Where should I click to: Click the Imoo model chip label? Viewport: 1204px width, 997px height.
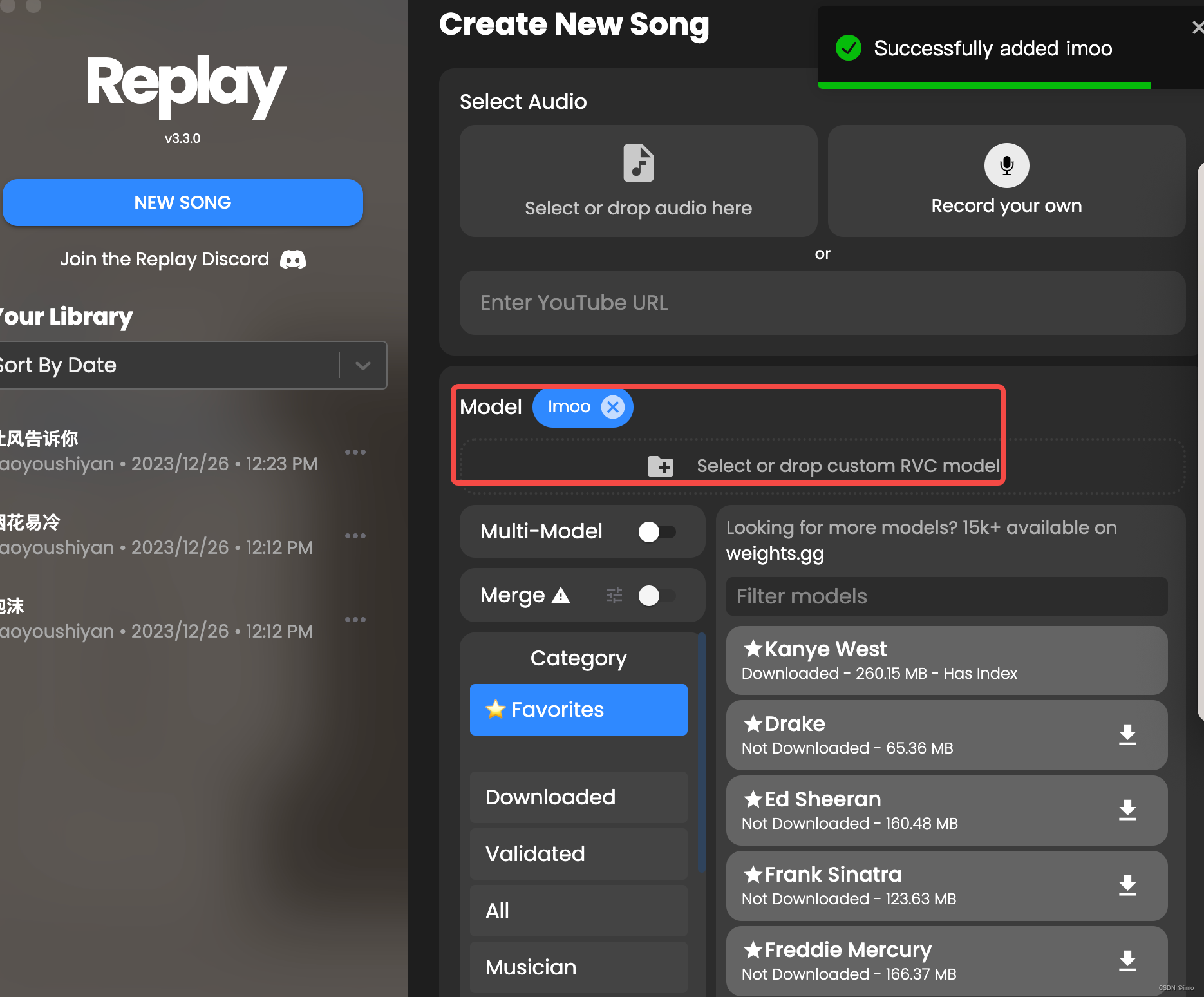coord(569,406)
